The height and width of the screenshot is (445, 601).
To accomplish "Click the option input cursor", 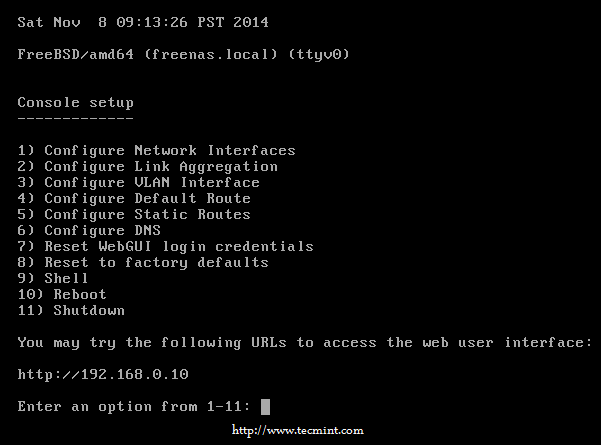I will 265,406.
